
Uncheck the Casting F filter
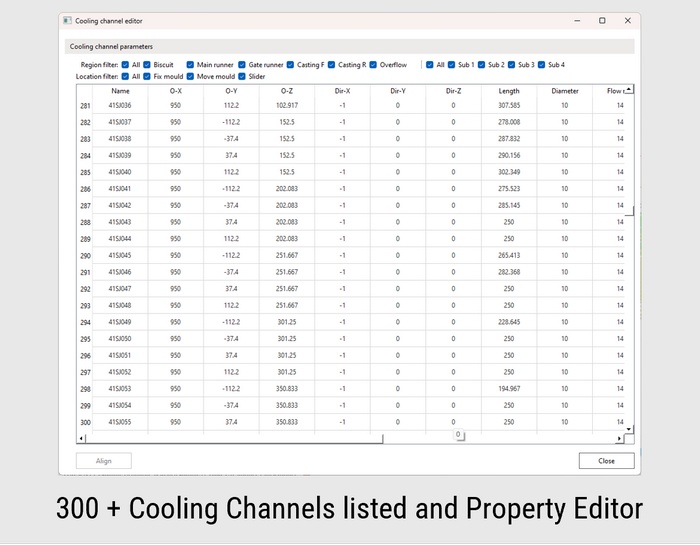(290, 65)
